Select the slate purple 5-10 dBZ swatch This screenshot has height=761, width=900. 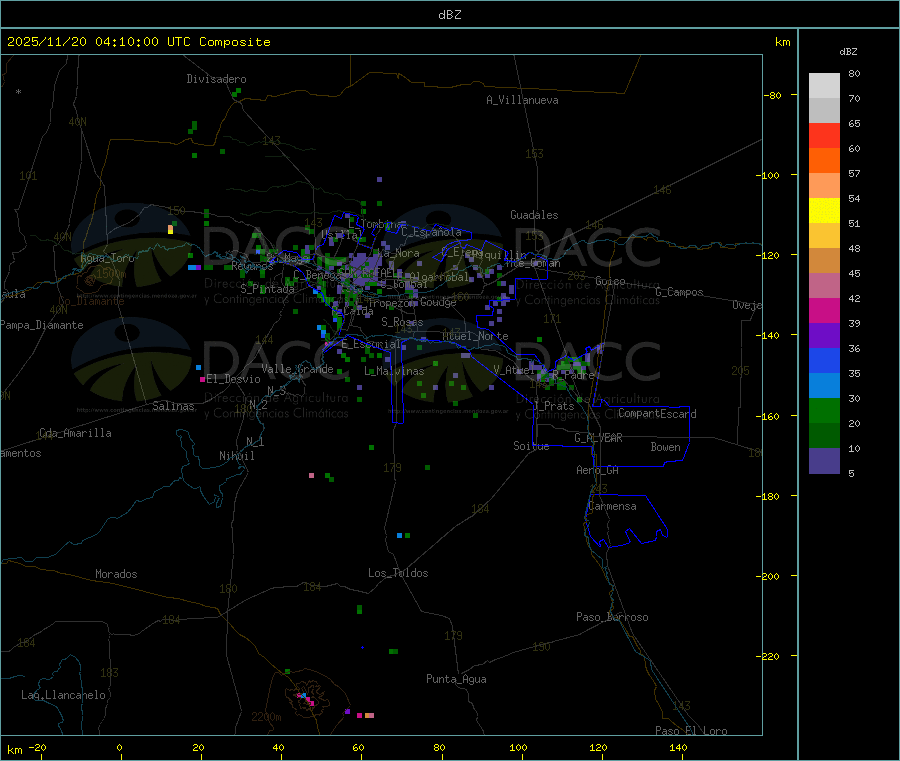(x=824, y=461)
